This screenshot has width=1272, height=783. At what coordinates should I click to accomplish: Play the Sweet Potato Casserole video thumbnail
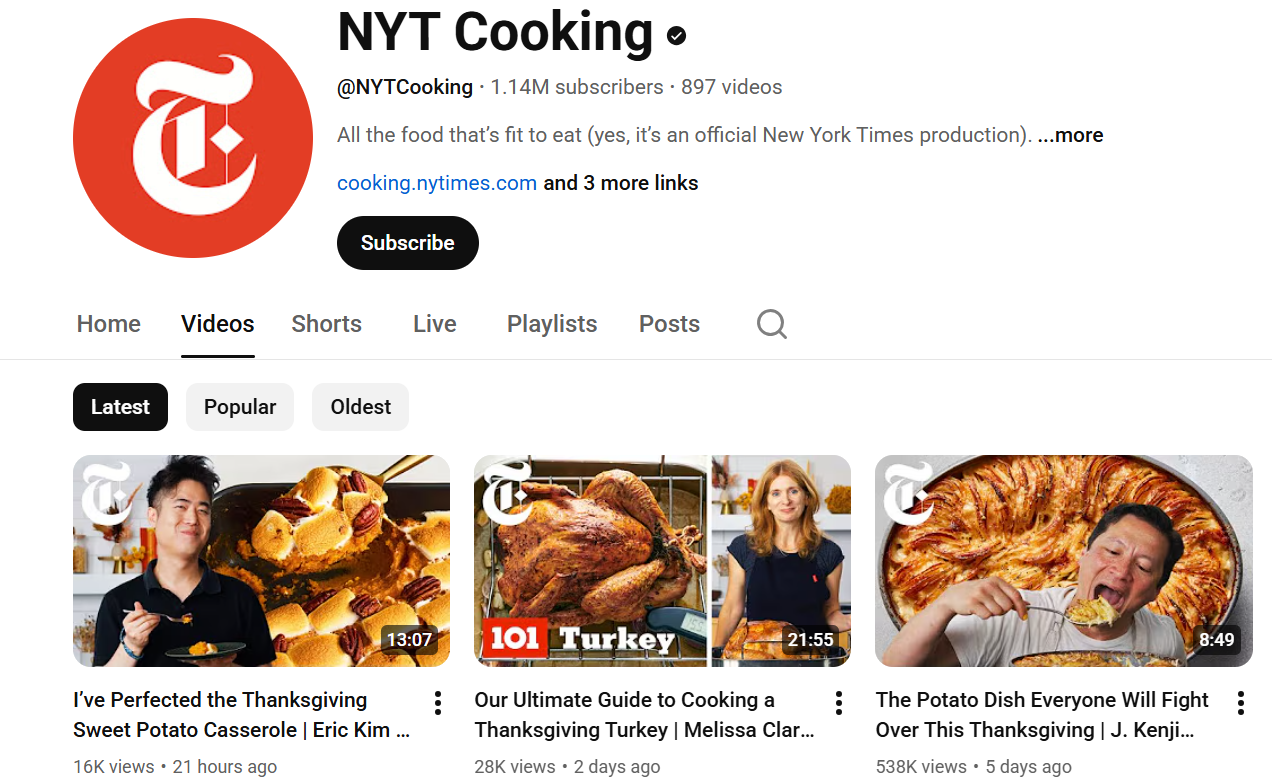tap(261, 561)
